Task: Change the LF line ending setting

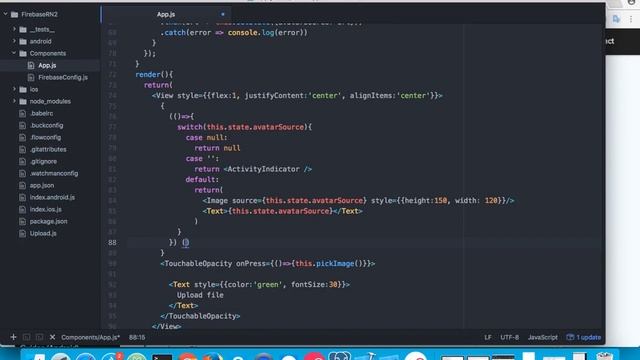Action: click(488, 337)
